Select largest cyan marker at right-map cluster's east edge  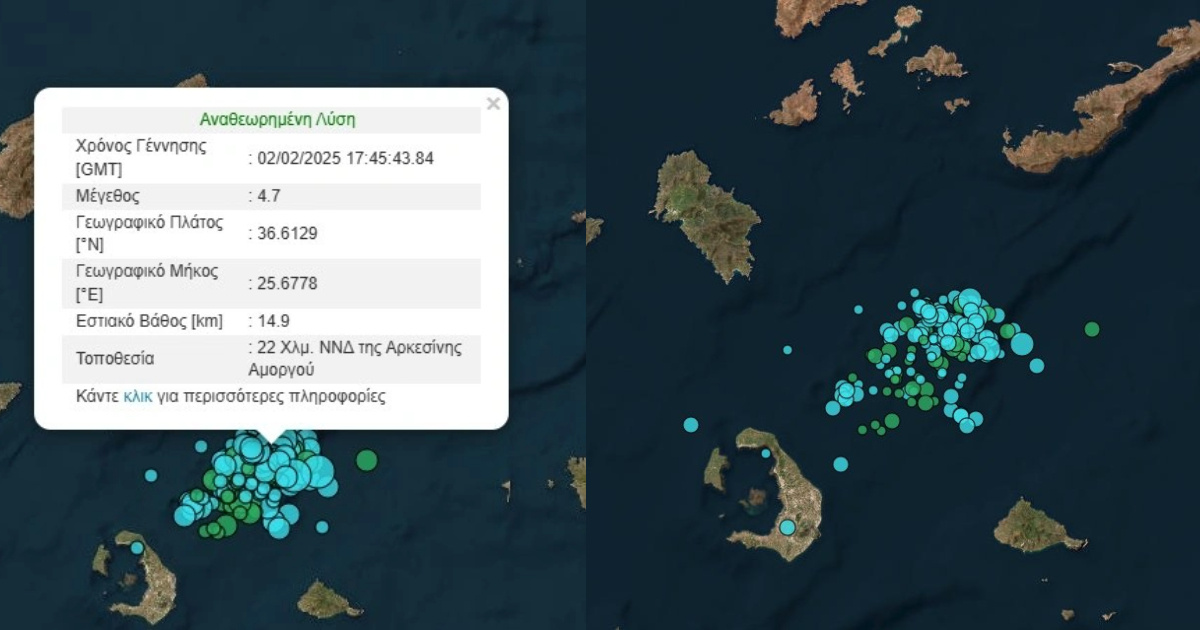1021,344
